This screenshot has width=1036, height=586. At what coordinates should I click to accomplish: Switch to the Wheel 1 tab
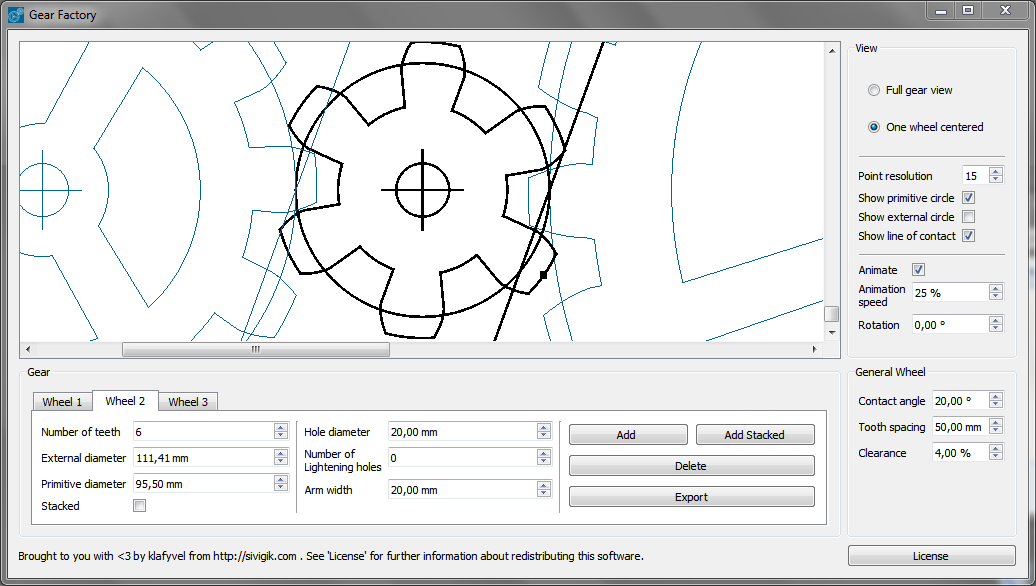(62, 402)
